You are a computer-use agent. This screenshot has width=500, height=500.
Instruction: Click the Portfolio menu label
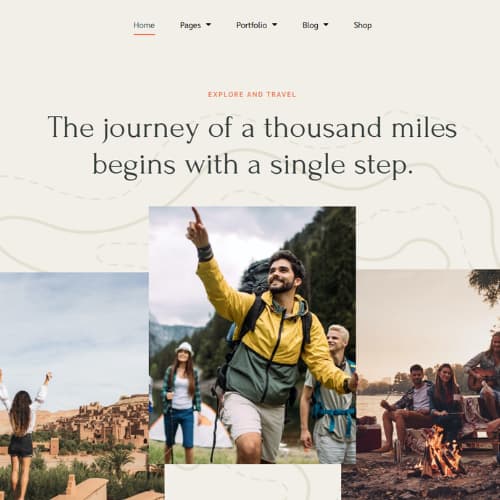[x=251, y=25]
